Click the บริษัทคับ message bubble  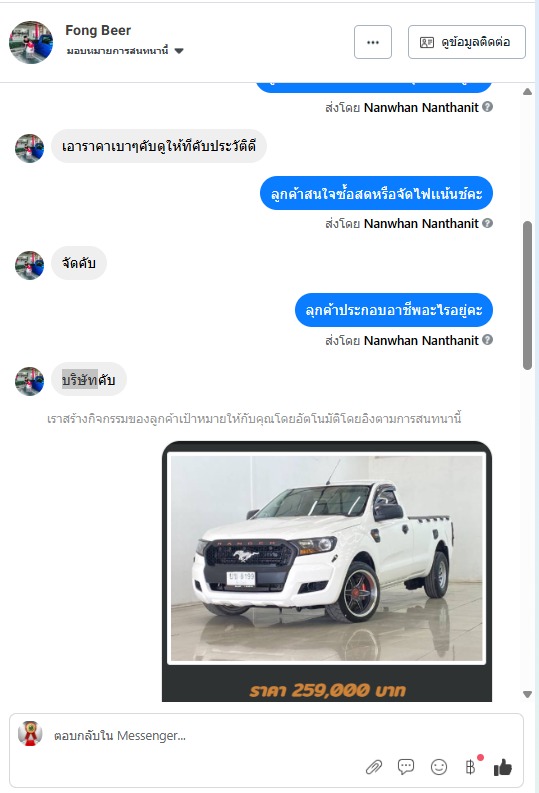[x=89, y=380]
